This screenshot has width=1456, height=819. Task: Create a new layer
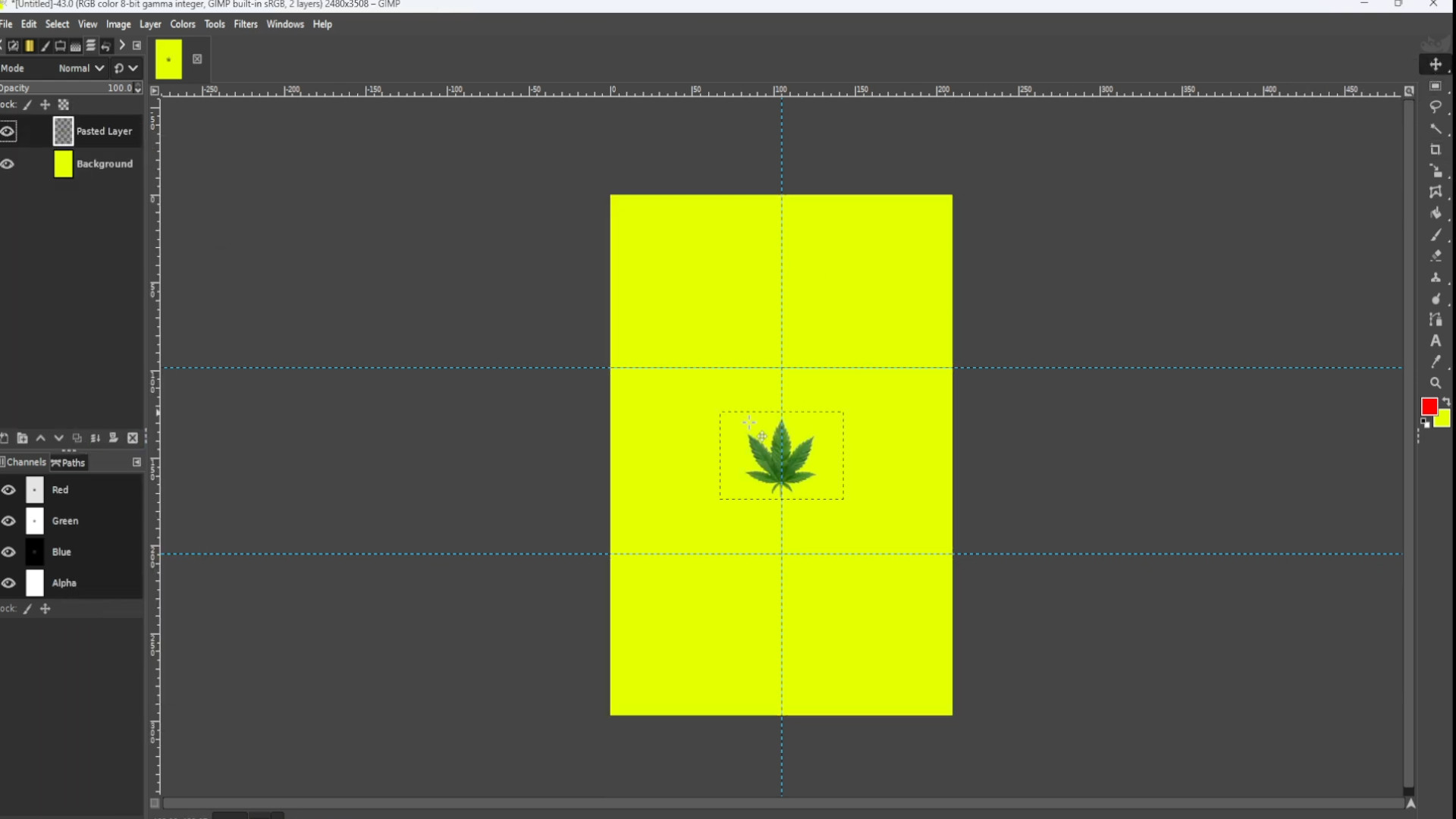(5, 438)
